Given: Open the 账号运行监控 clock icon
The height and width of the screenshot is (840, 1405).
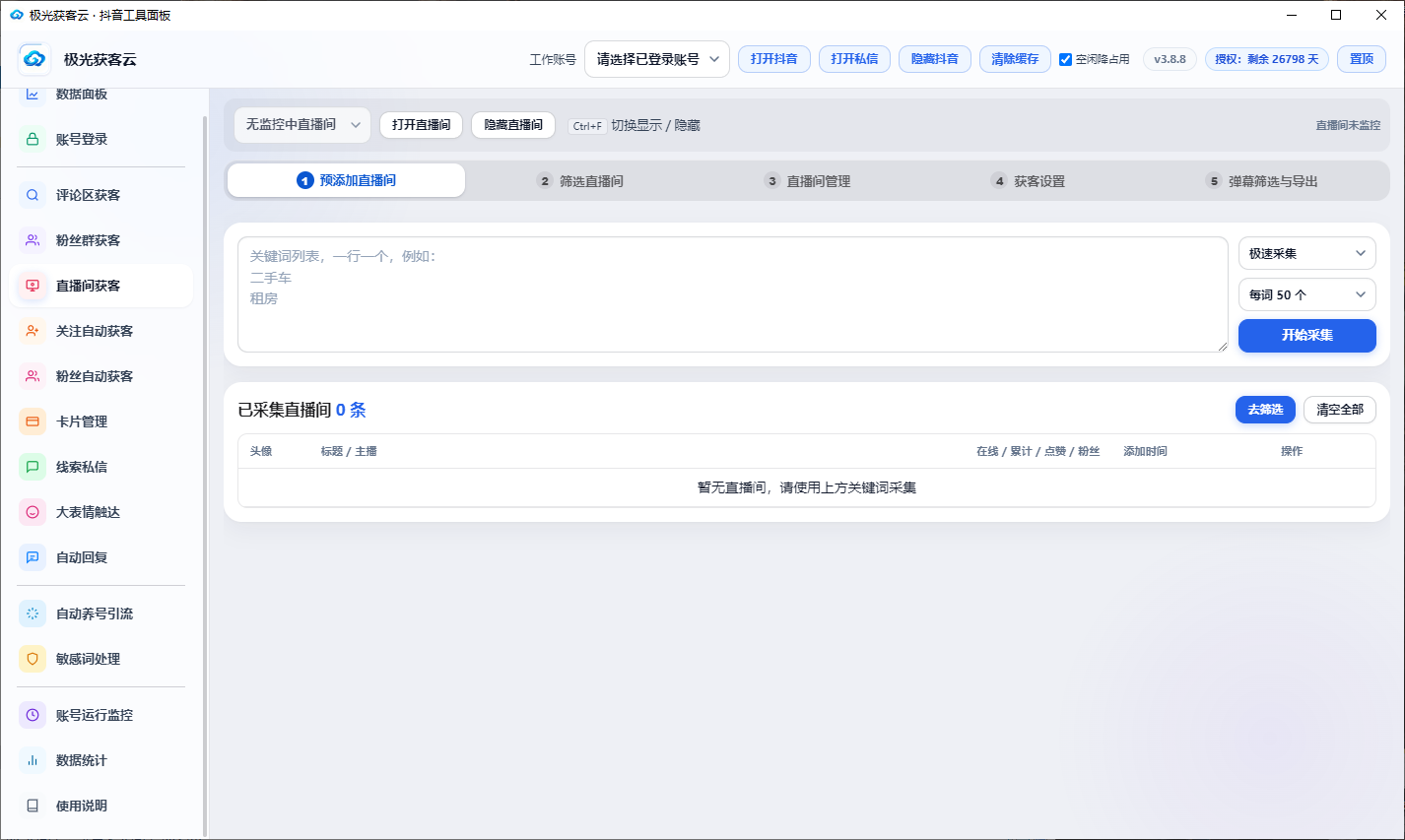Looking at the screenshot, I should pyautogui.click(x=33, y=715).
